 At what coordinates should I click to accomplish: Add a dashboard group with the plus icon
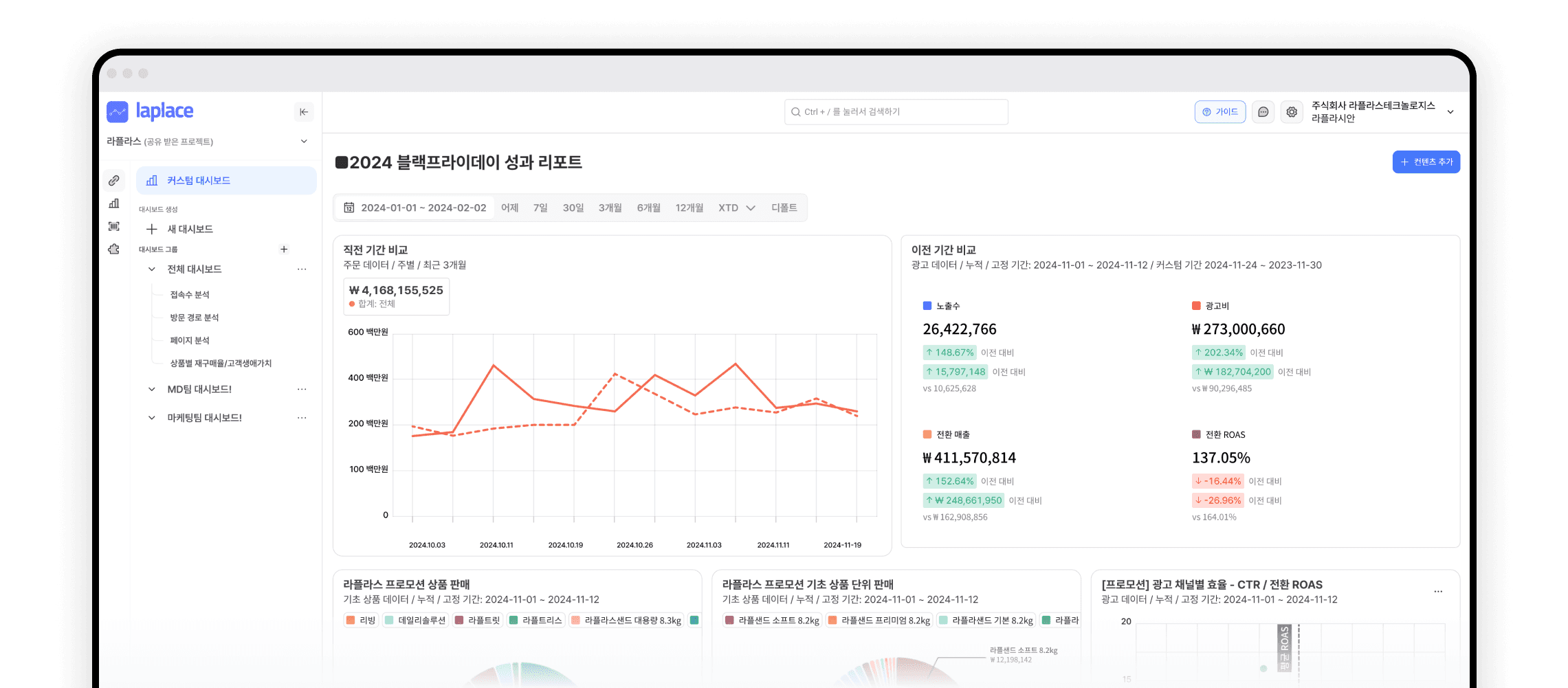point(284,249)
